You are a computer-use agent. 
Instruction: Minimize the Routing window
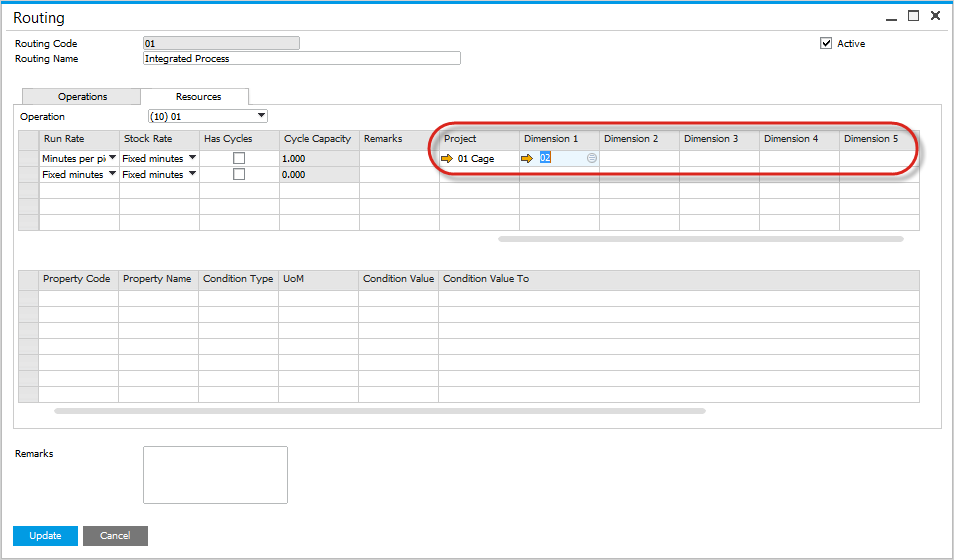pos(890,16)
